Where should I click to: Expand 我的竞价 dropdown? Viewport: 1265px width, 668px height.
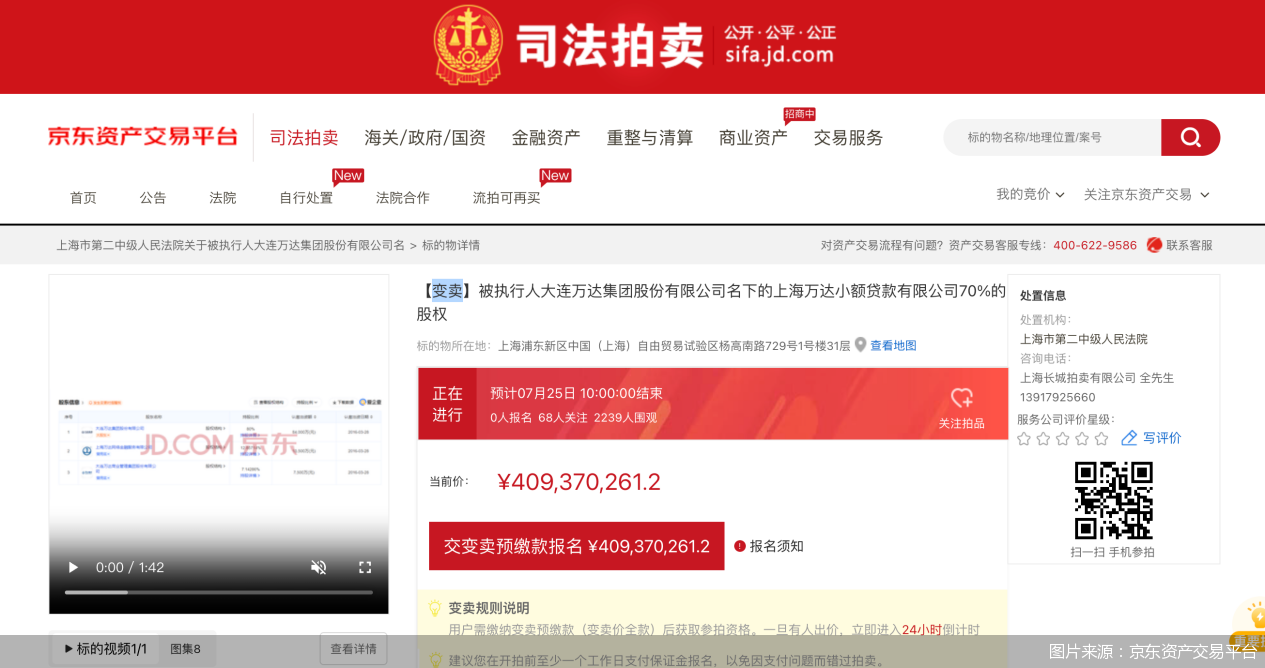(x=1030, y=194)
